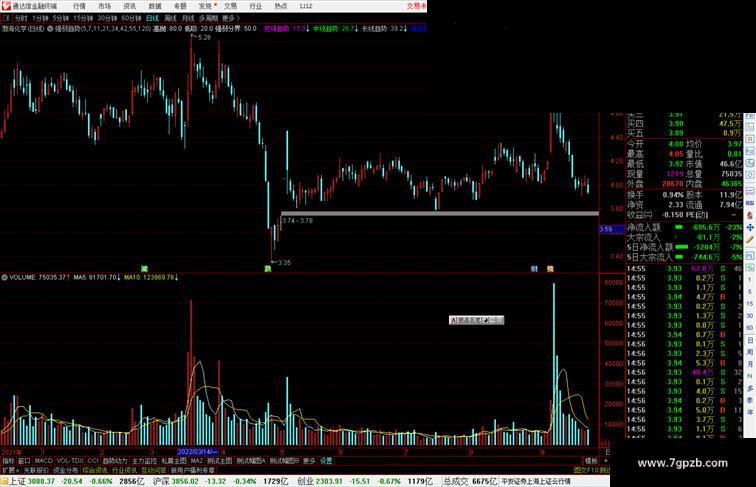
Task: Select the yellow pencil drawing tool icon
Action: coord(750,239)
